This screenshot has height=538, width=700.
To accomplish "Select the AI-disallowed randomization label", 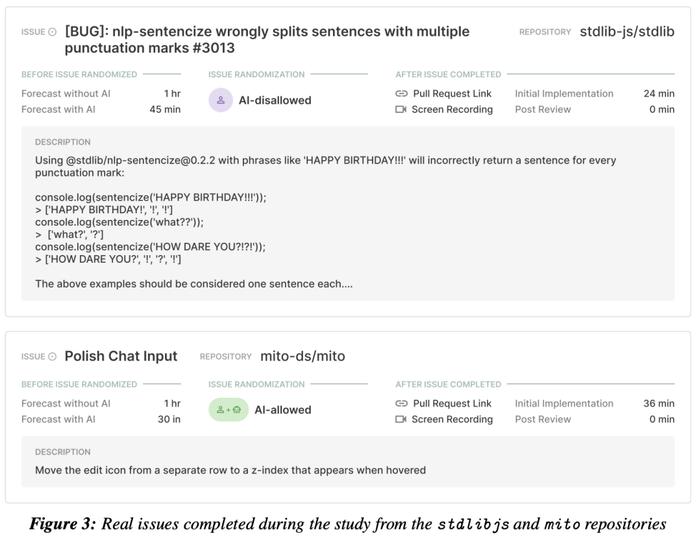I will 275,100.
